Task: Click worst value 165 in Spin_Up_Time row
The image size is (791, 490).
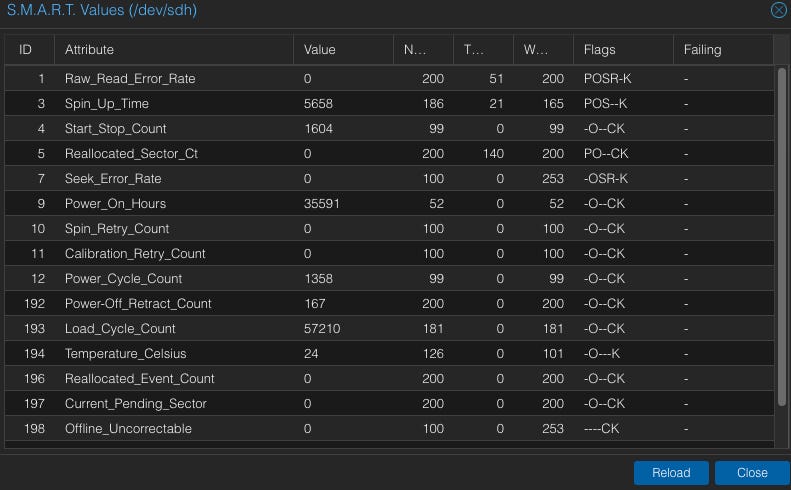Action: (553, 103)
